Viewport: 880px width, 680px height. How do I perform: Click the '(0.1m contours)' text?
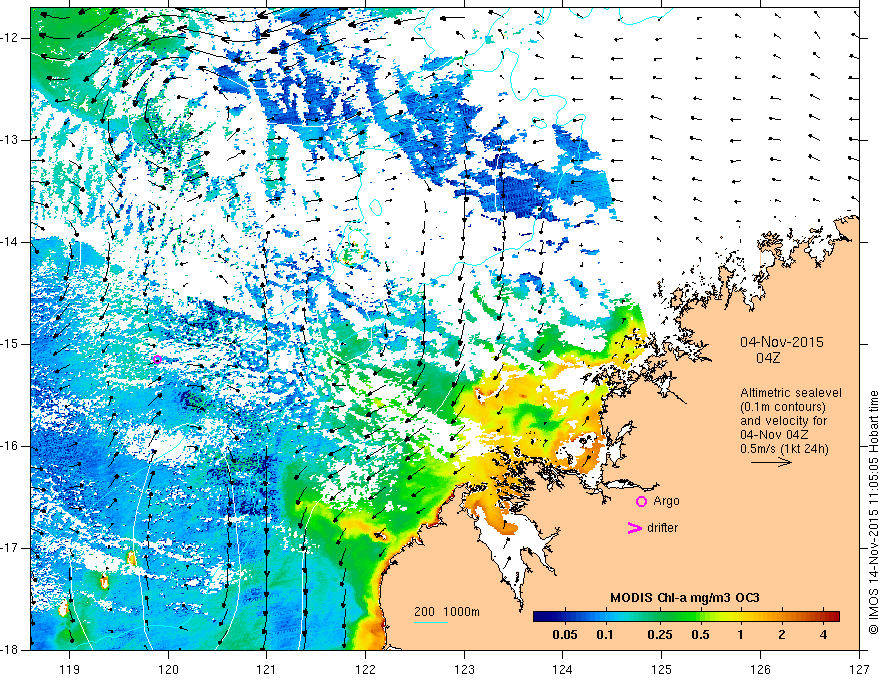click(x=782, y=407)
